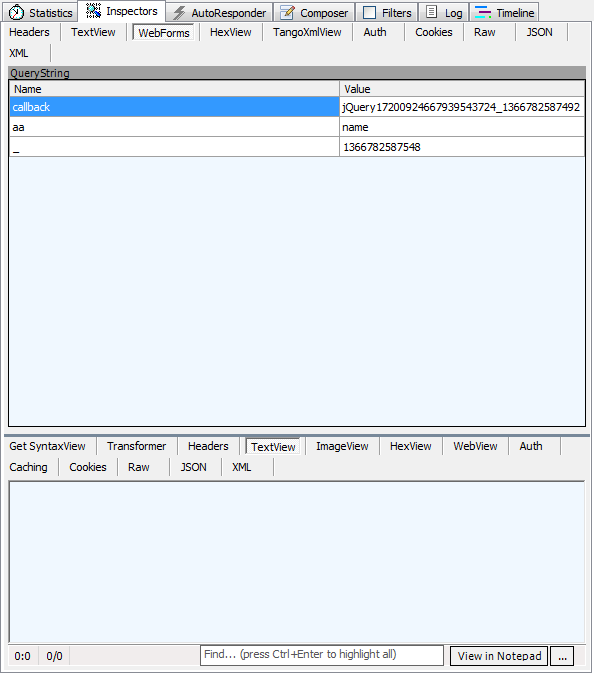The width and height of the screenshot is (594, 674).
Task: Open the ImageView response tab
Action: click(x=342, y=446)
